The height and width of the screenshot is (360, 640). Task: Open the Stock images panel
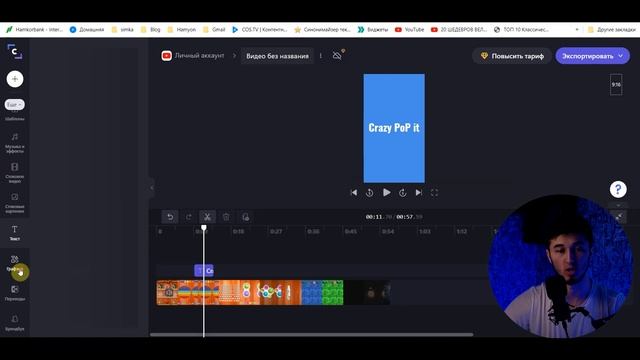15,203
